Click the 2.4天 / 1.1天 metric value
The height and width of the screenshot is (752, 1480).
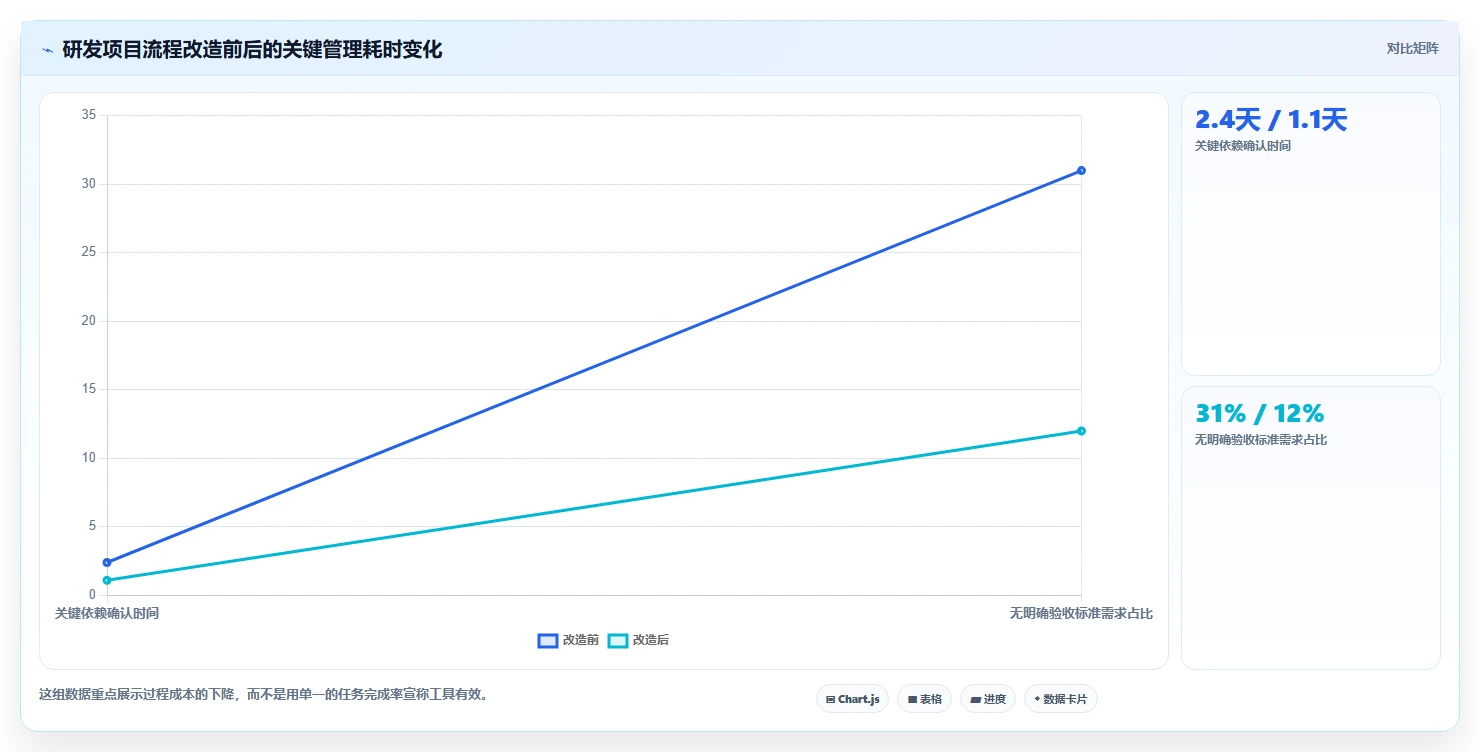1271,120
